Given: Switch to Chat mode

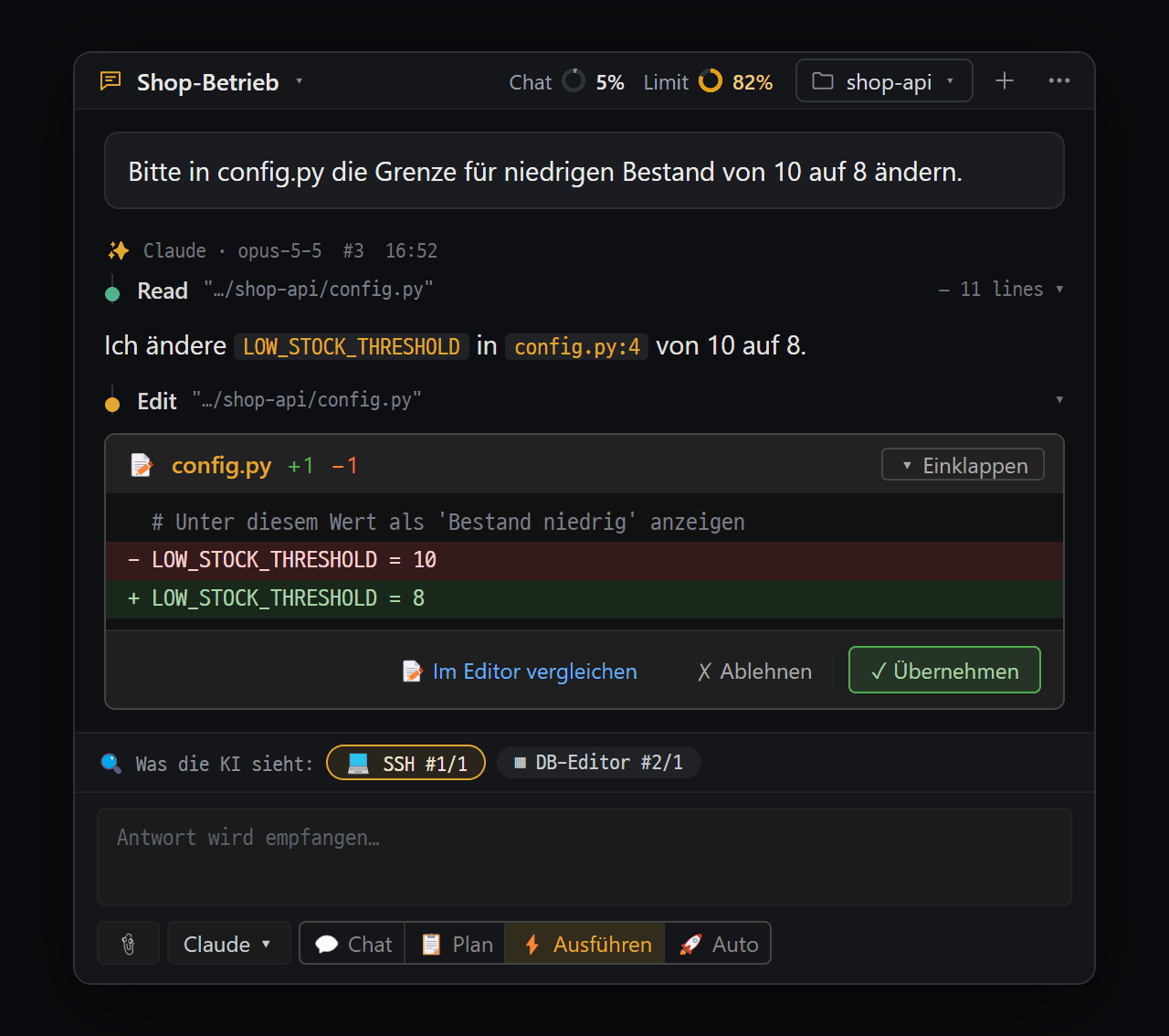Looking at the screenshot, I should 353,944.
